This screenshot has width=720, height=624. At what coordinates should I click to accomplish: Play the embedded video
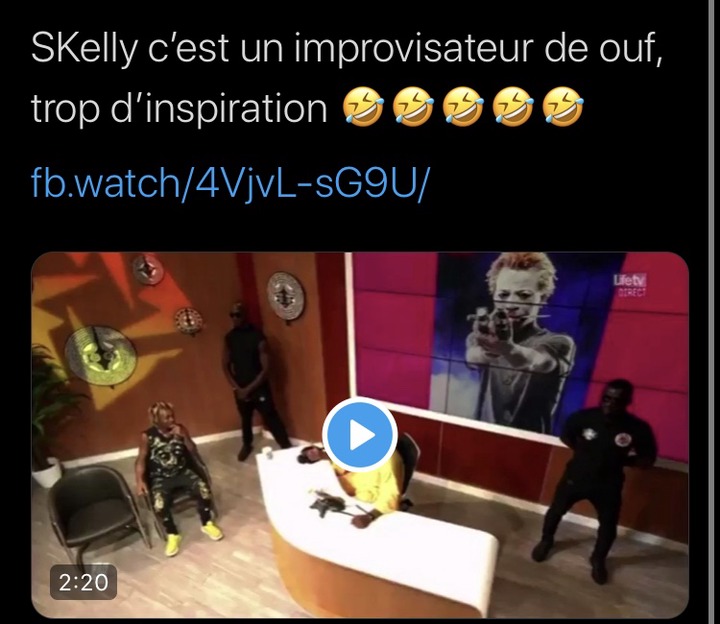(x=360, y=434)
